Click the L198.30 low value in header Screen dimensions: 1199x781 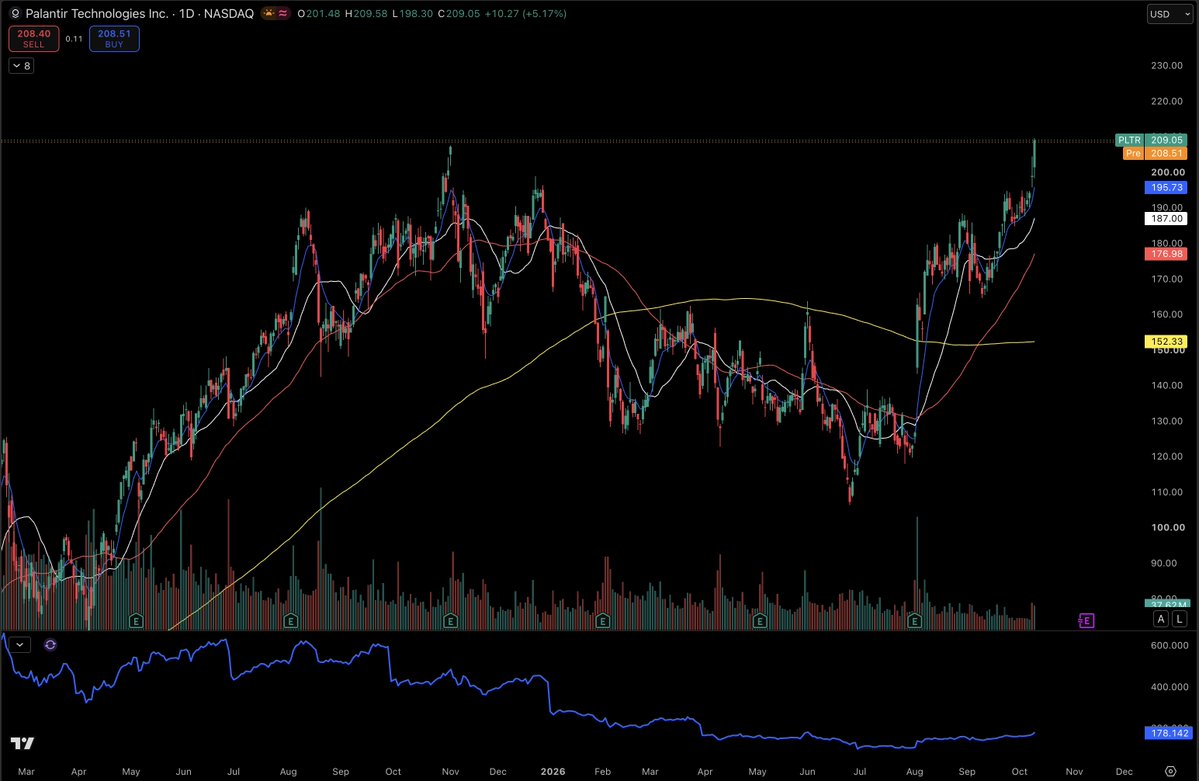click(413, 14)
